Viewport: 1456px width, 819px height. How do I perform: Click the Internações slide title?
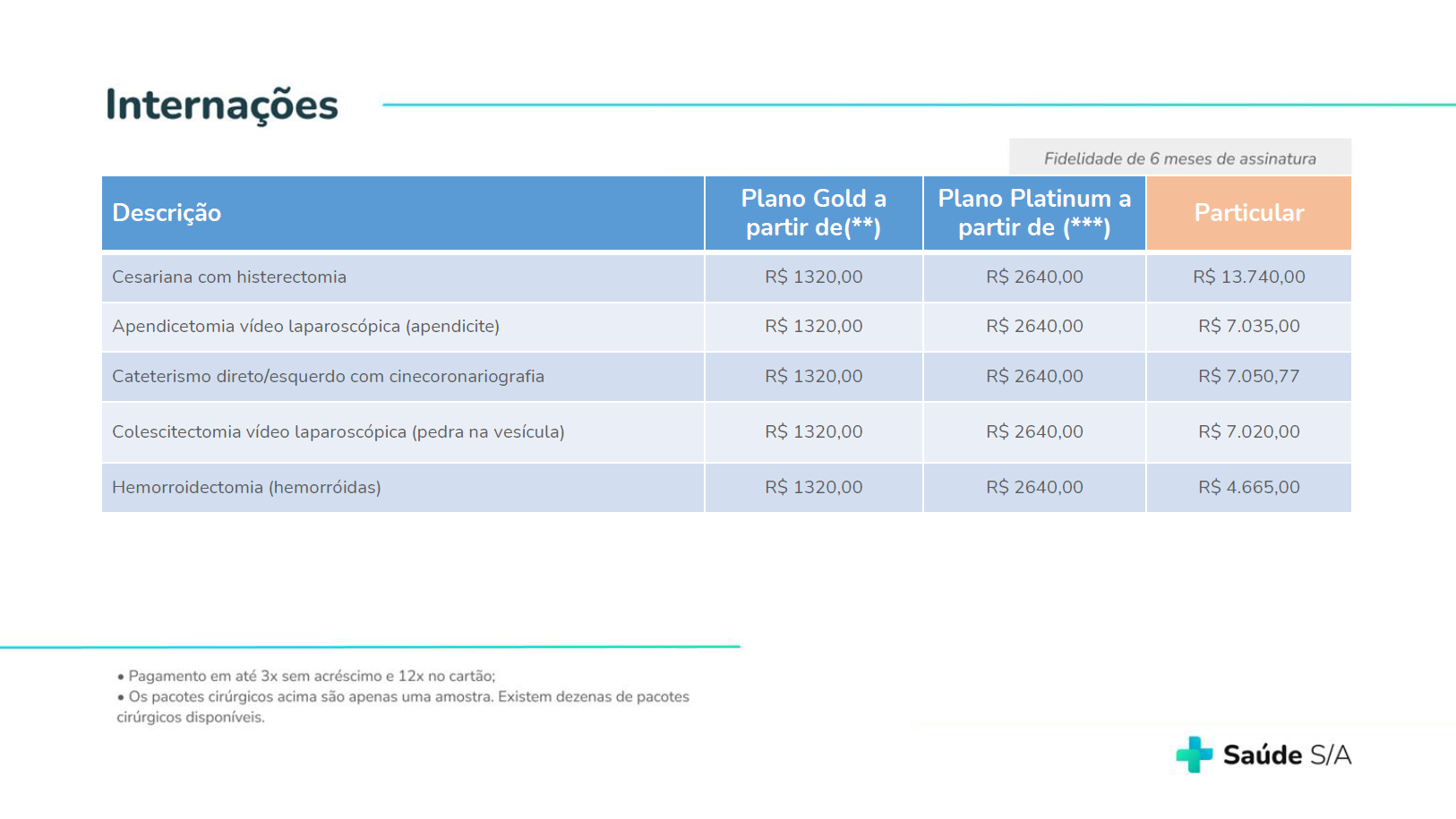tap(222, 105)
